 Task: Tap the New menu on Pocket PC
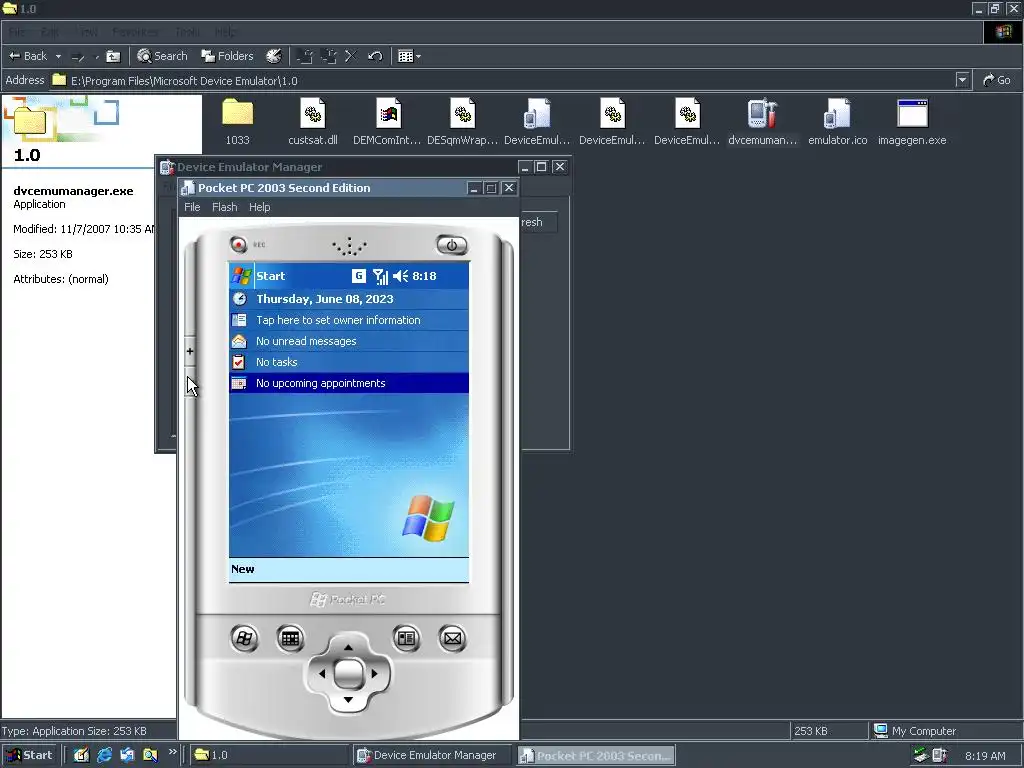[243, 569]
